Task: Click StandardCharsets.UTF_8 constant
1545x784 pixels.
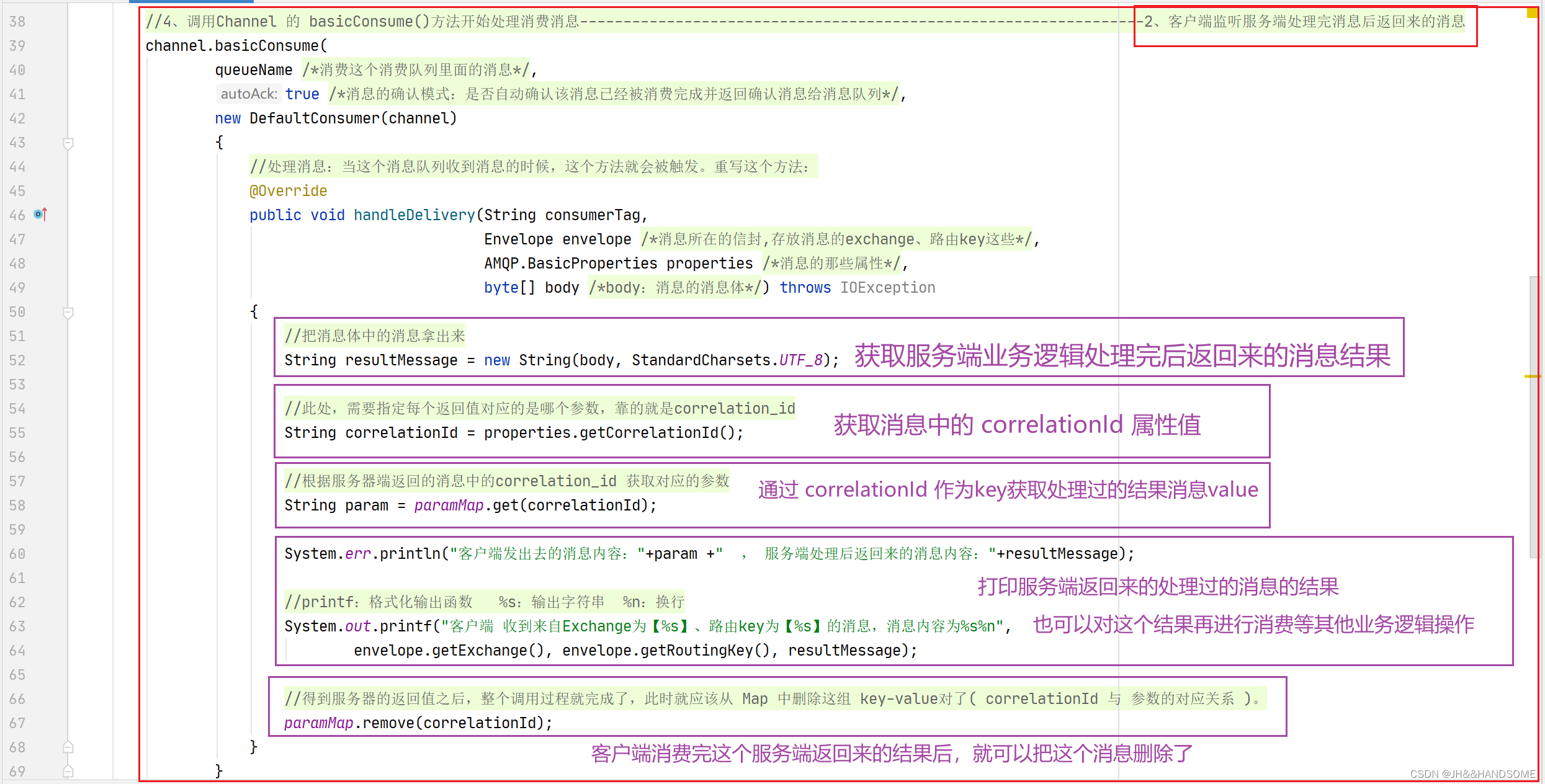Action: [x=727, y=360]
